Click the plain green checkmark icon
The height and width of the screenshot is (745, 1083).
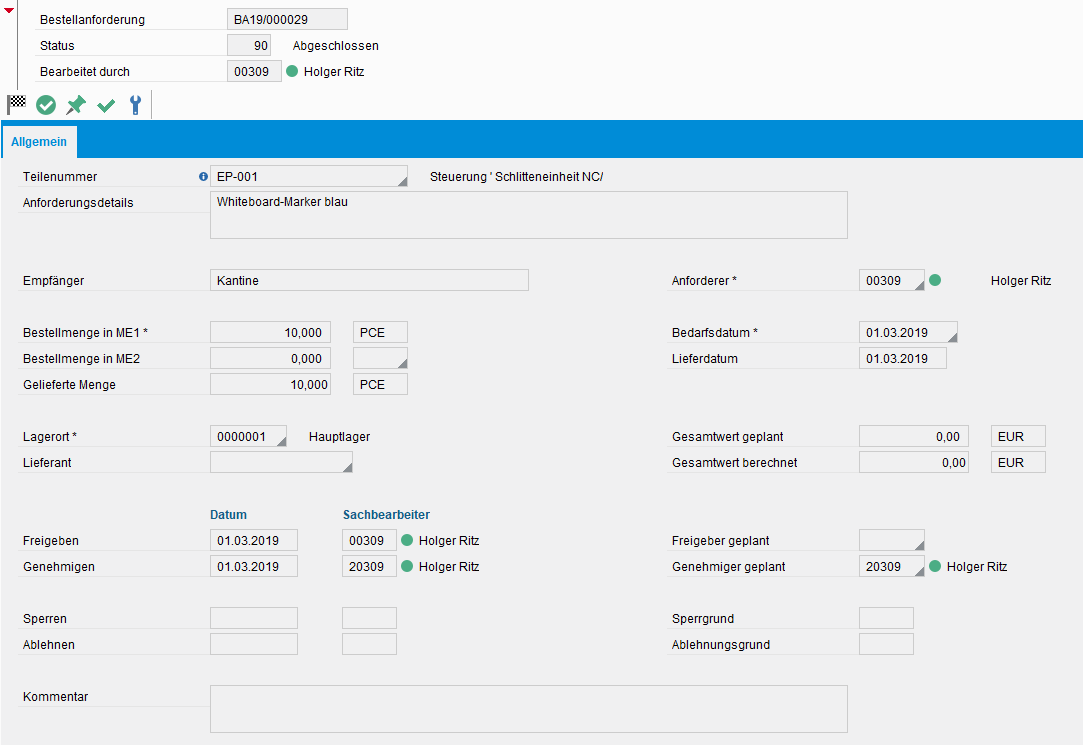coord(106,105)
